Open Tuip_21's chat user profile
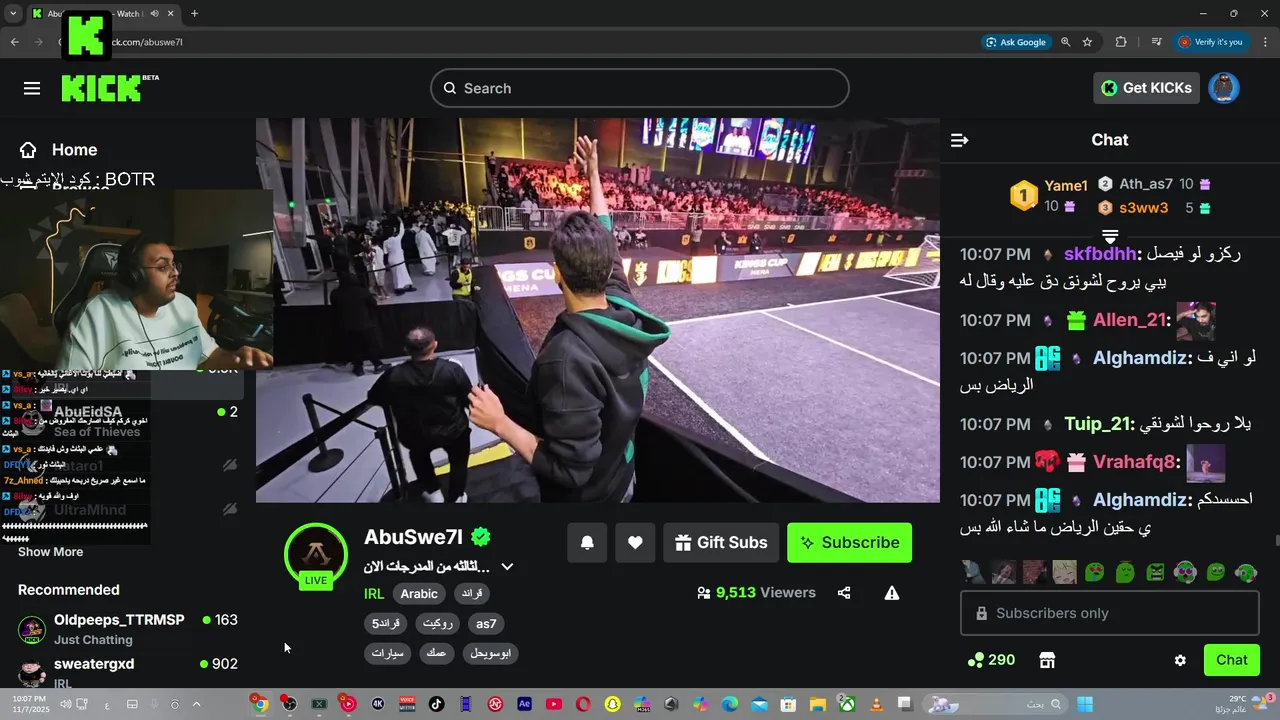 click(1099, 424)
